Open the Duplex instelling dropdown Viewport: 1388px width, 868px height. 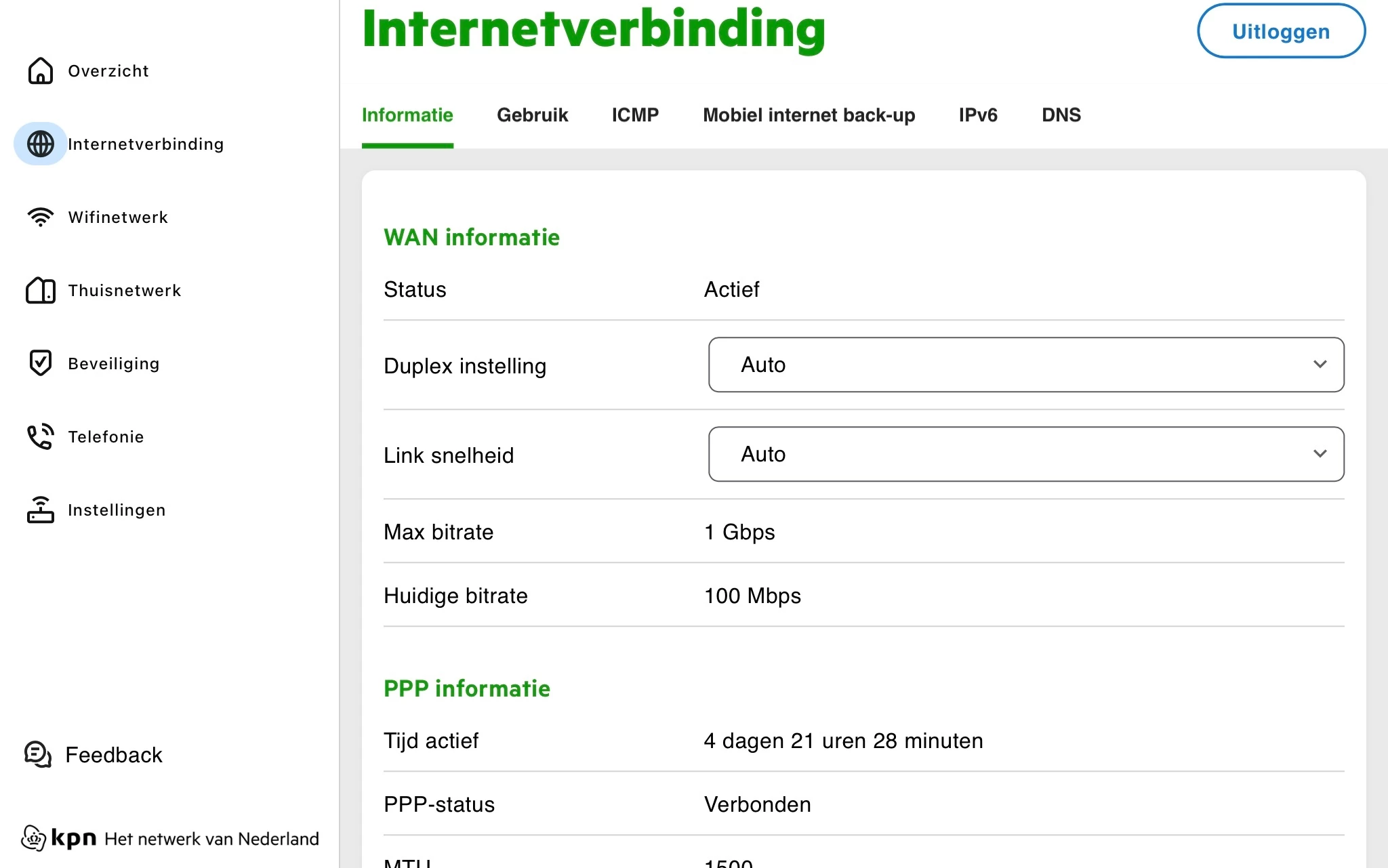1025,365
